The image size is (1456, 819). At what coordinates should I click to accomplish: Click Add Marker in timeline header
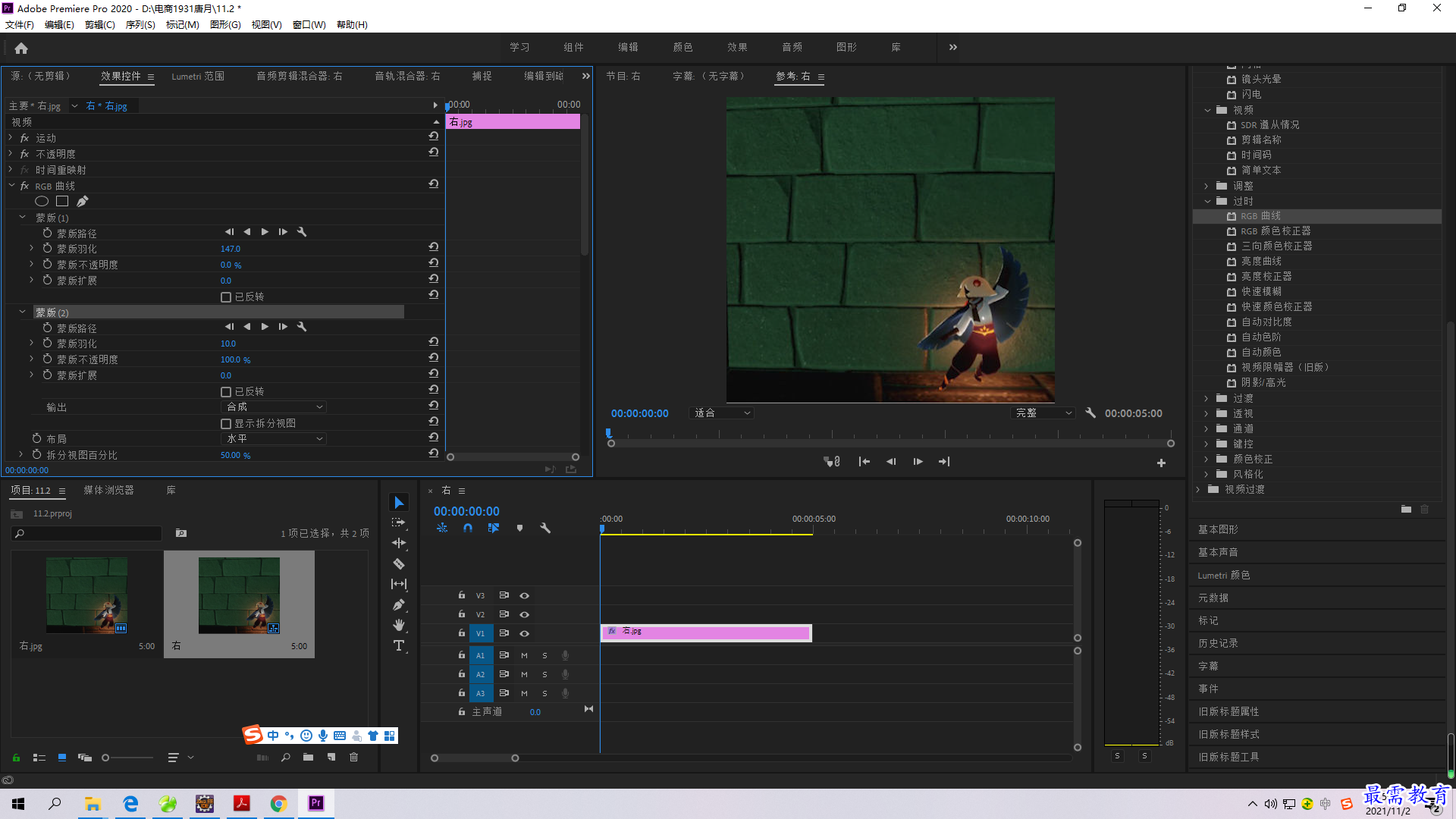pyautogui.click(x=519, y=528)
